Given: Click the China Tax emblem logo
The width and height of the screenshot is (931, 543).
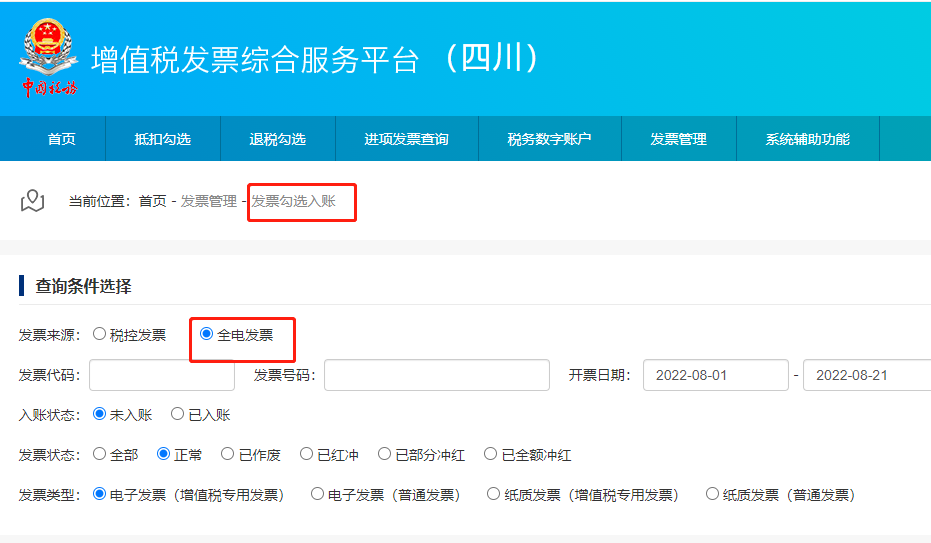Looking at the screenshot, I should [x=48, y=58].
